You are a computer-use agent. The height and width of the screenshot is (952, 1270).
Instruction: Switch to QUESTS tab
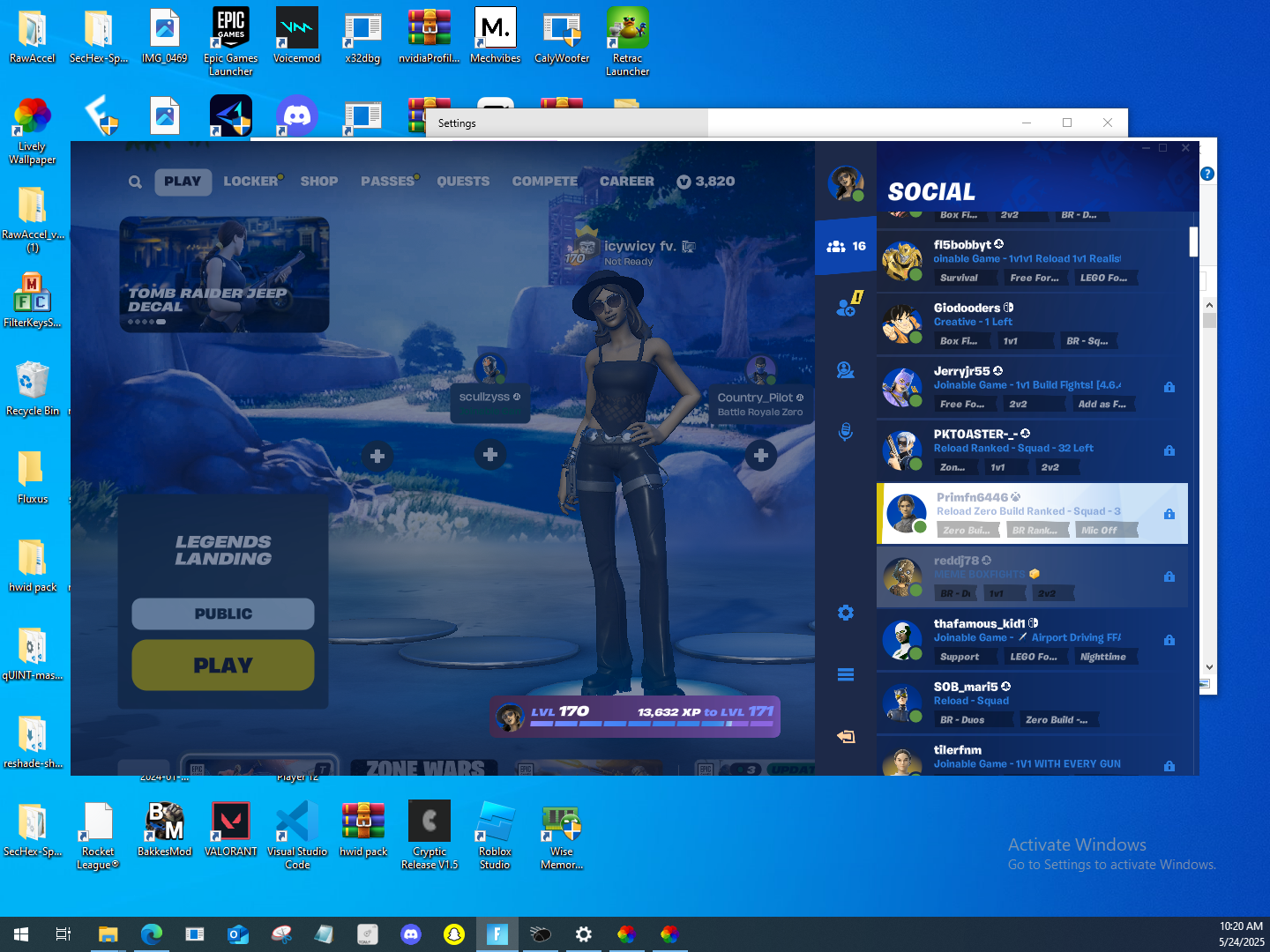pyautogui.click(x=463, y=182)
